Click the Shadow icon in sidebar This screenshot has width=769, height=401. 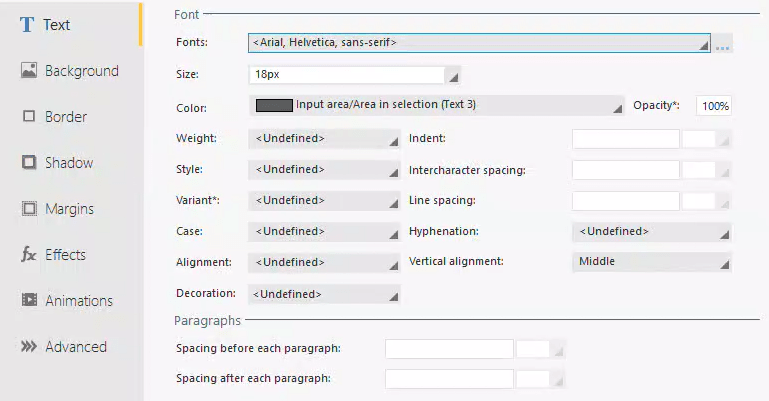[x=29, y=163]
